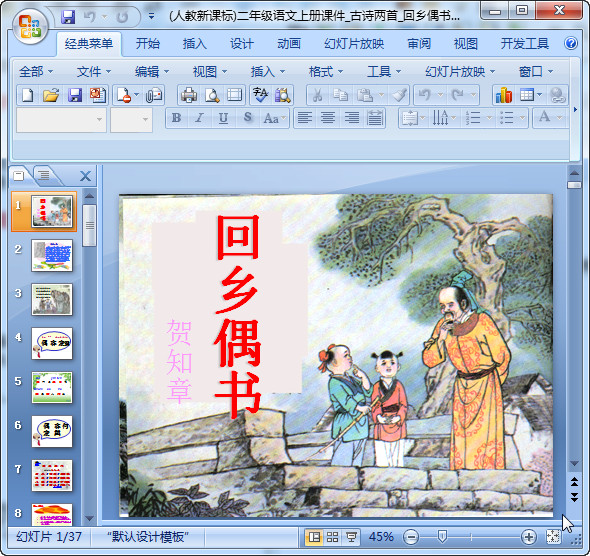Click the Copy icon
Screen dimensions: 590x556
(x=341, y=95)
